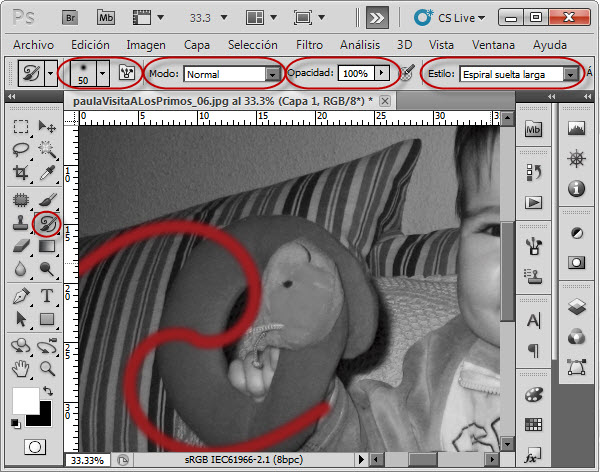600x473 pixels.
Task: Open the Adjustments panel icon
Action: tap(577, 233)
